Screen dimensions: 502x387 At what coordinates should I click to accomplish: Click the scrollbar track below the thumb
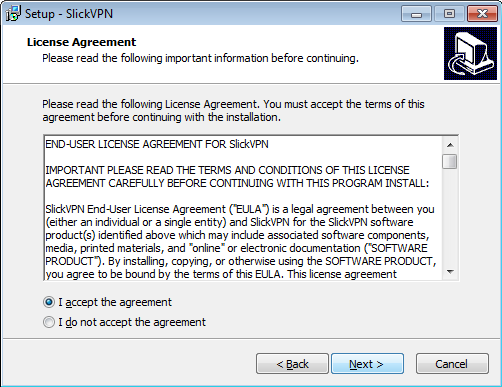[x=450, y=217]
